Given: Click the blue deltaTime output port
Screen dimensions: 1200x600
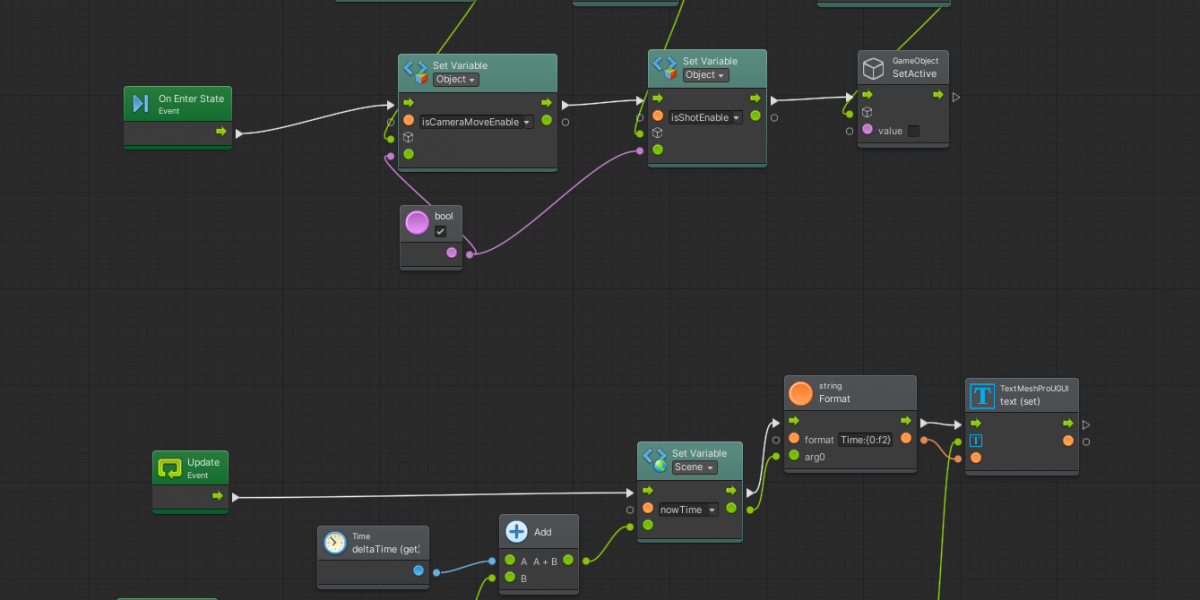Looking at the screenshot, I should click(418, 571).
